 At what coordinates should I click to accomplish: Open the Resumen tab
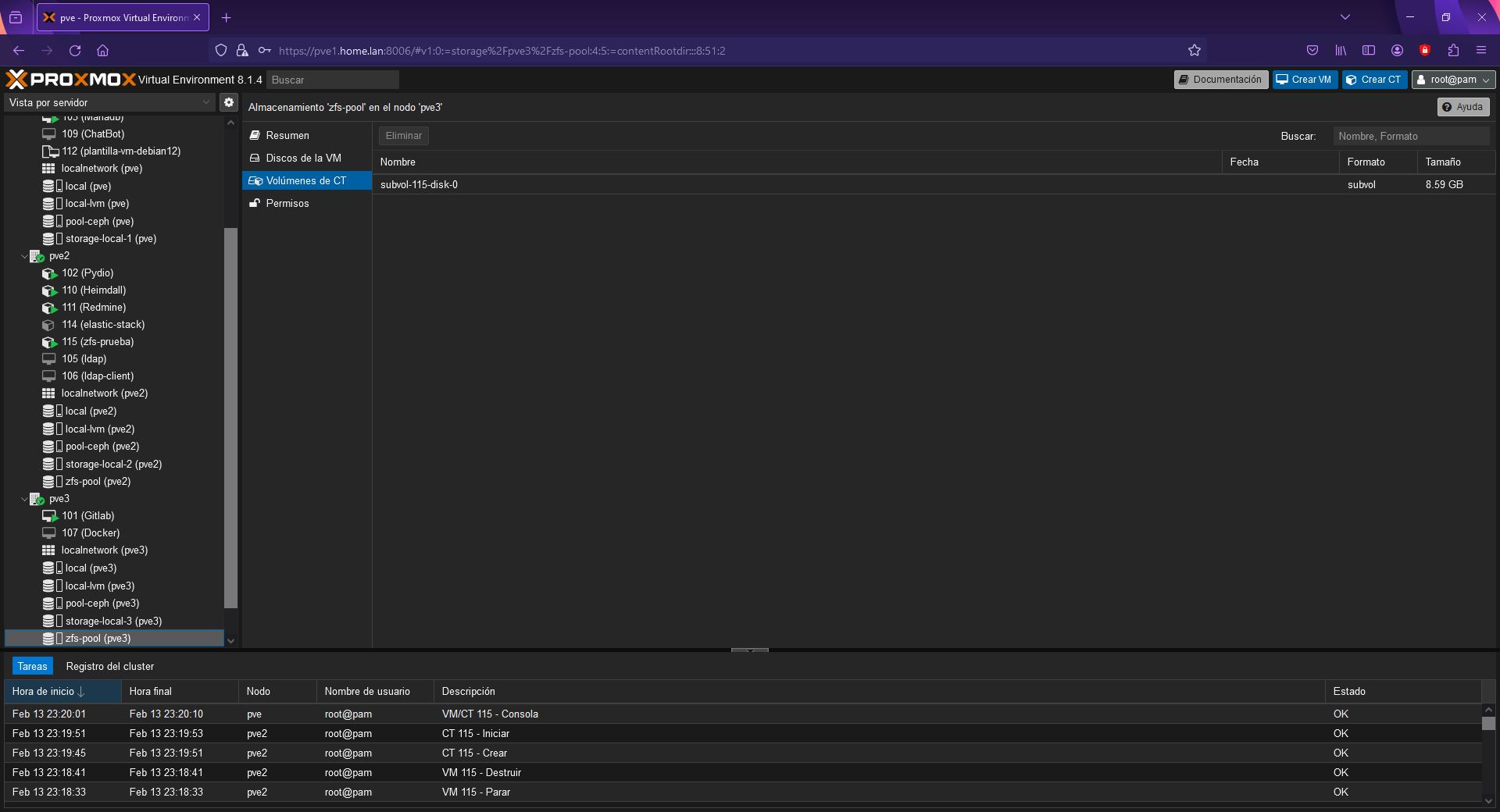[307, 136]
